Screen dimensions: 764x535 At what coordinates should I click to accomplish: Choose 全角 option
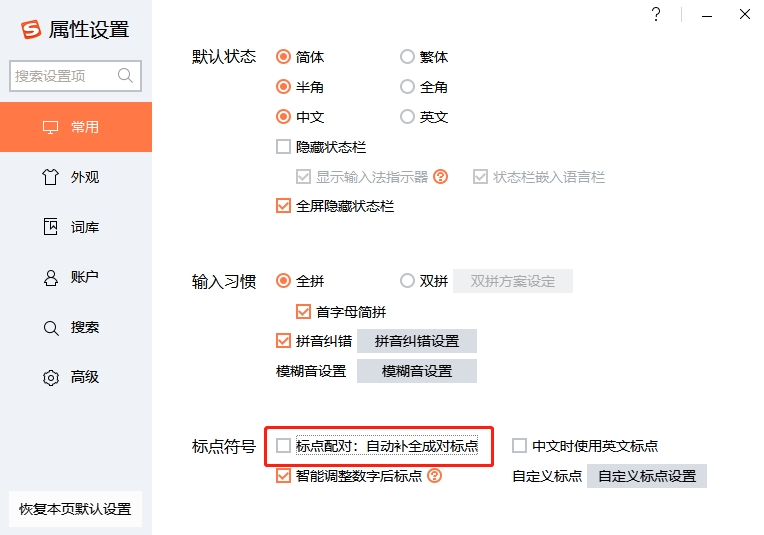click(407, 87)
